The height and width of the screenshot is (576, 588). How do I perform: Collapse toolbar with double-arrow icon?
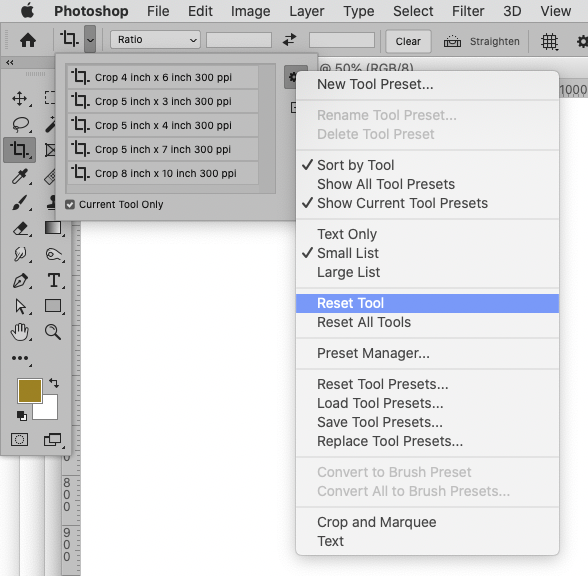pyautogui.click(x=10, y=63)
